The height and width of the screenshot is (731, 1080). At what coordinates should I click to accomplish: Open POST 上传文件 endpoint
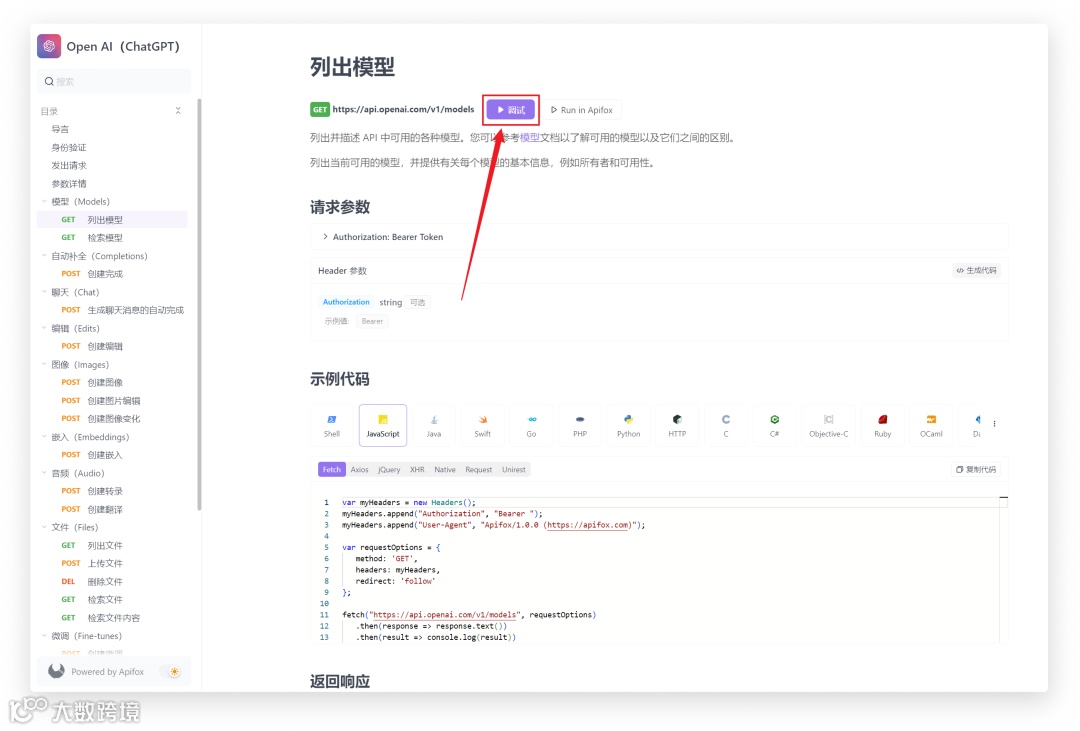[x=112, y=563]
